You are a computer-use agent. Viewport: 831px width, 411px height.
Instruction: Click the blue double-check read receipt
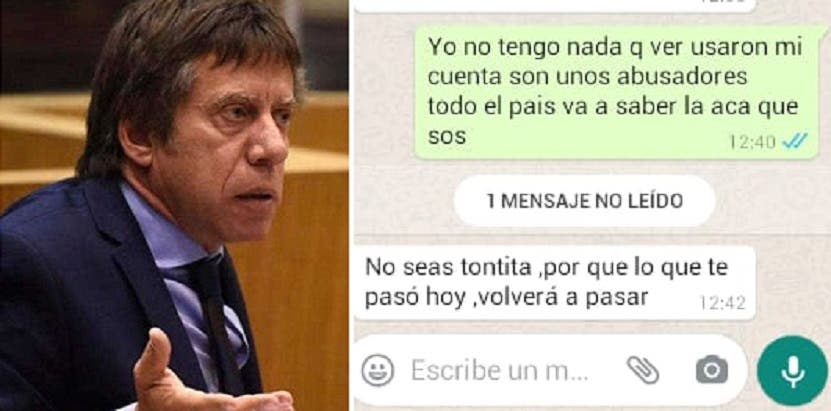click(x=795, y=141)
